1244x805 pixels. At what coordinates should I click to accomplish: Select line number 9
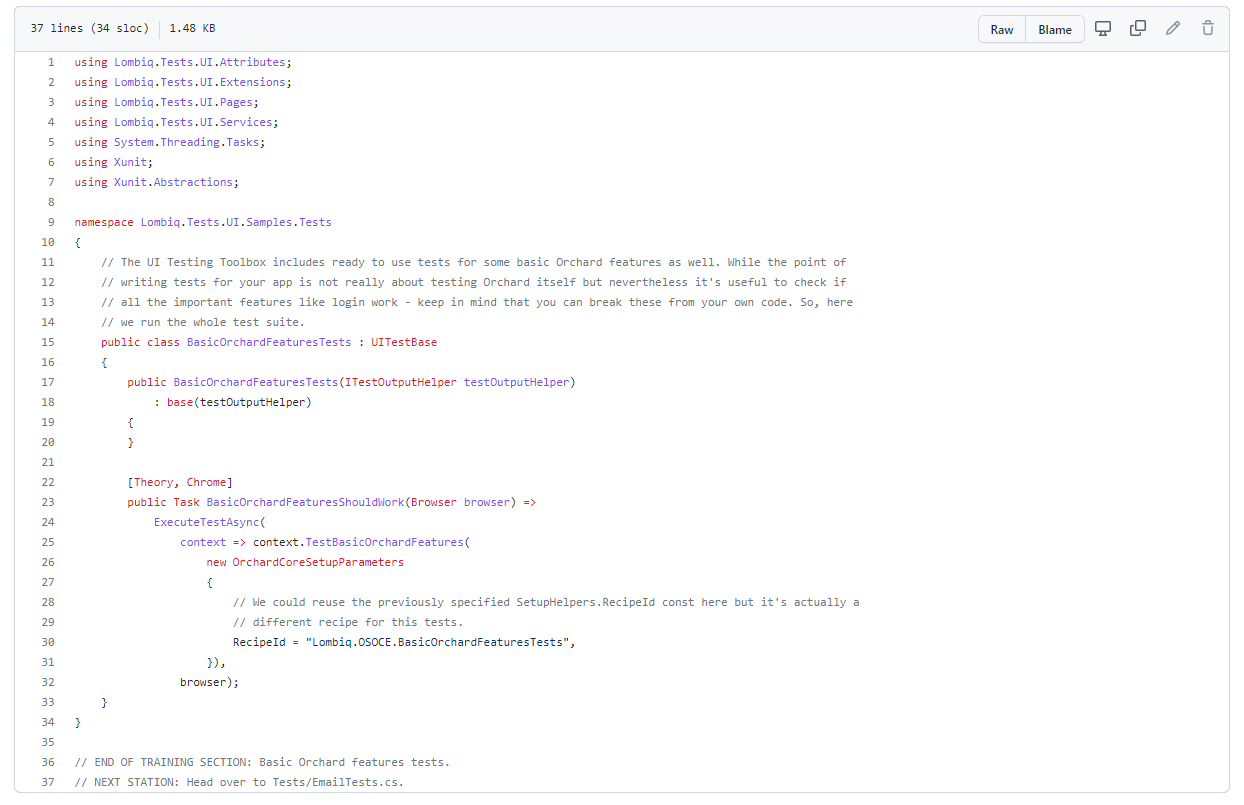point(51,222)
